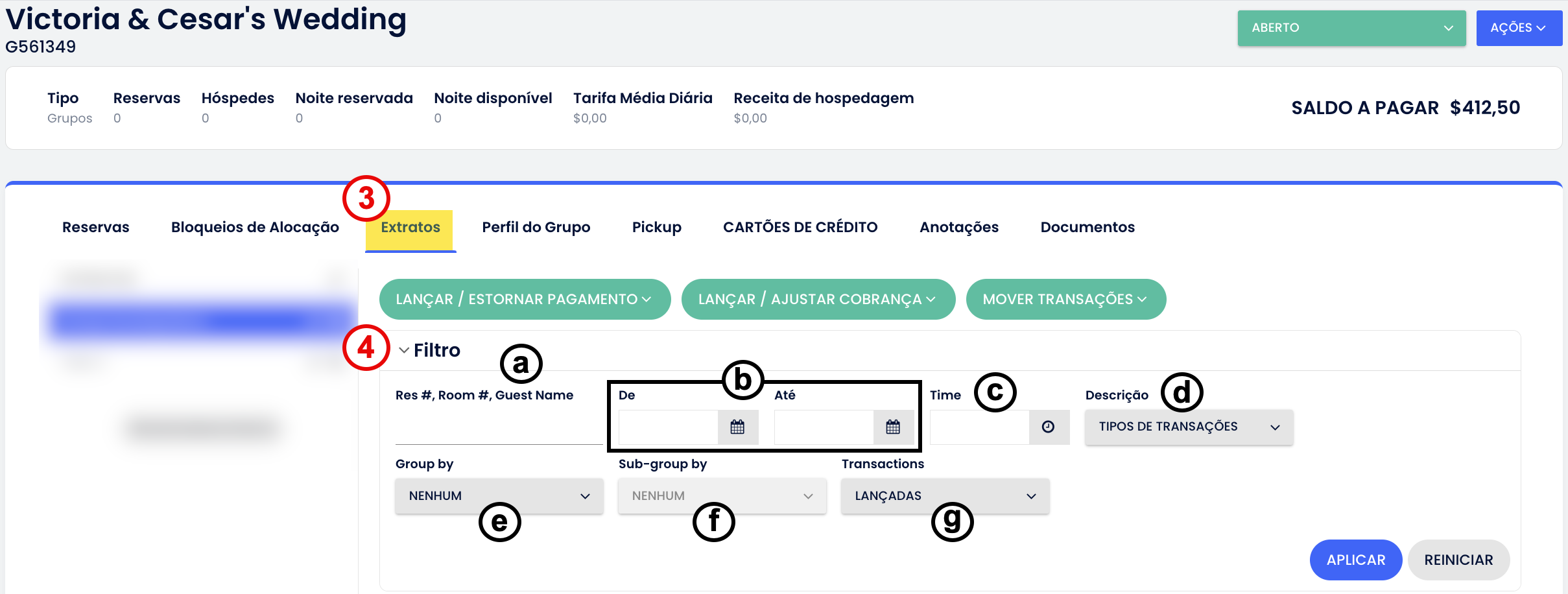Focus the Res #, Room #, Guest Name field
This screenshot has height=594, width=1568.
pyautogui.click(x=498, y=429)
